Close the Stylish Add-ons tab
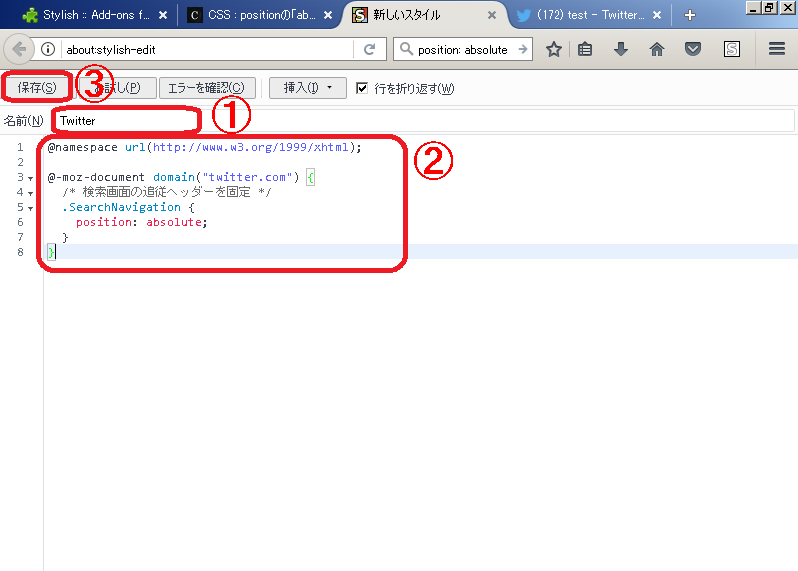 click(x=163, y=15)
